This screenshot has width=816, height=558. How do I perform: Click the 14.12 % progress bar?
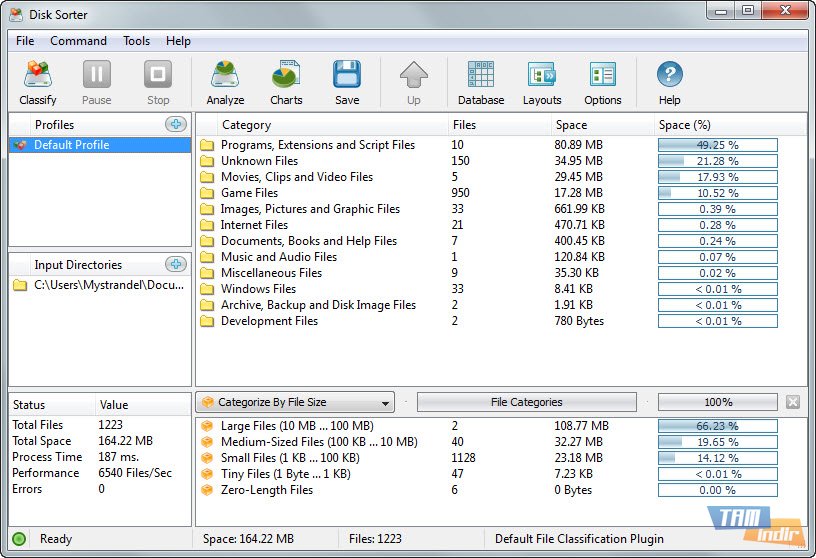(x=718, y=458)
